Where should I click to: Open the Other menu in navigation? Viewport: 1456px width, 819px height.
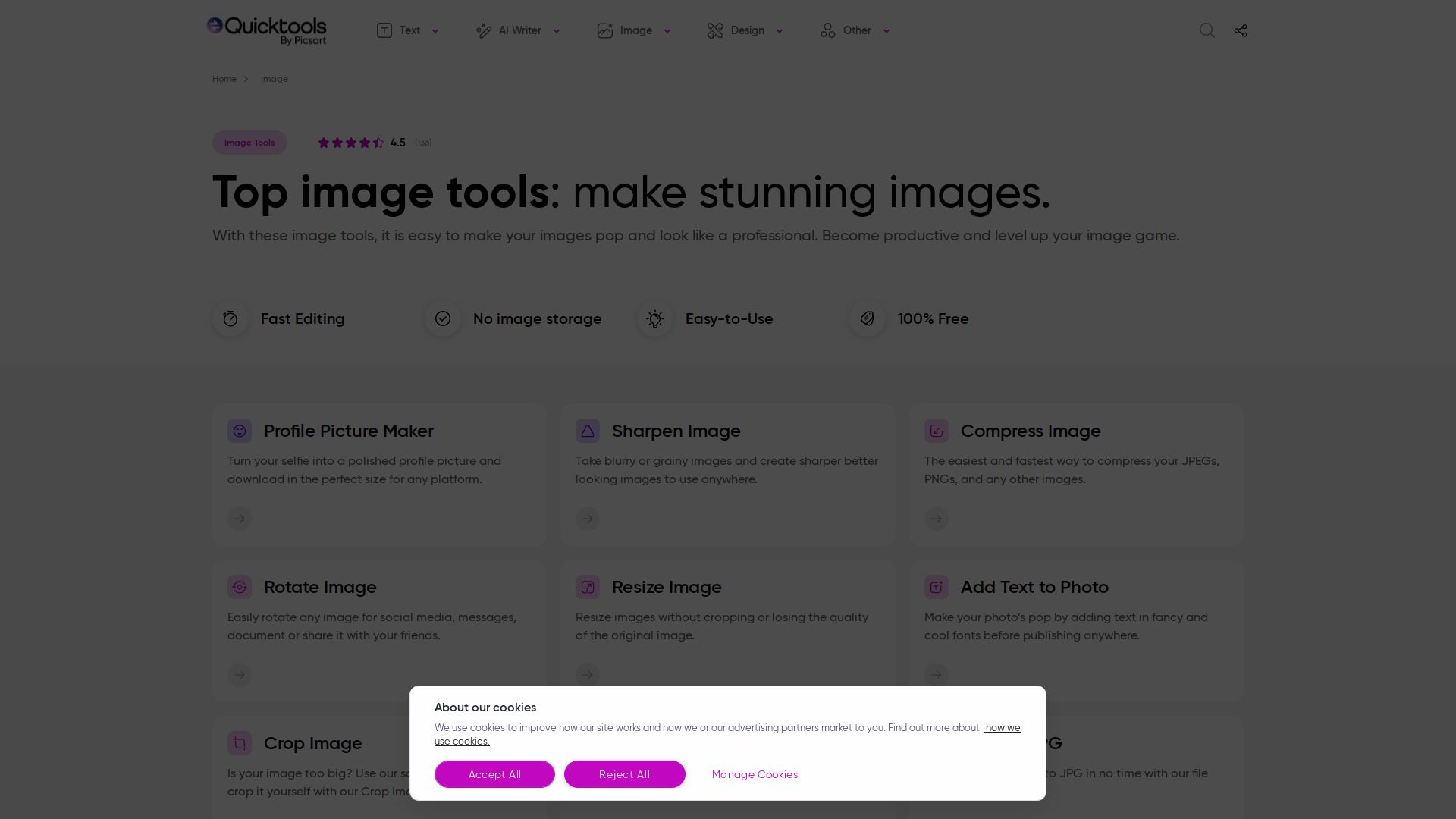pyautogui.click(x=886, y=30)
